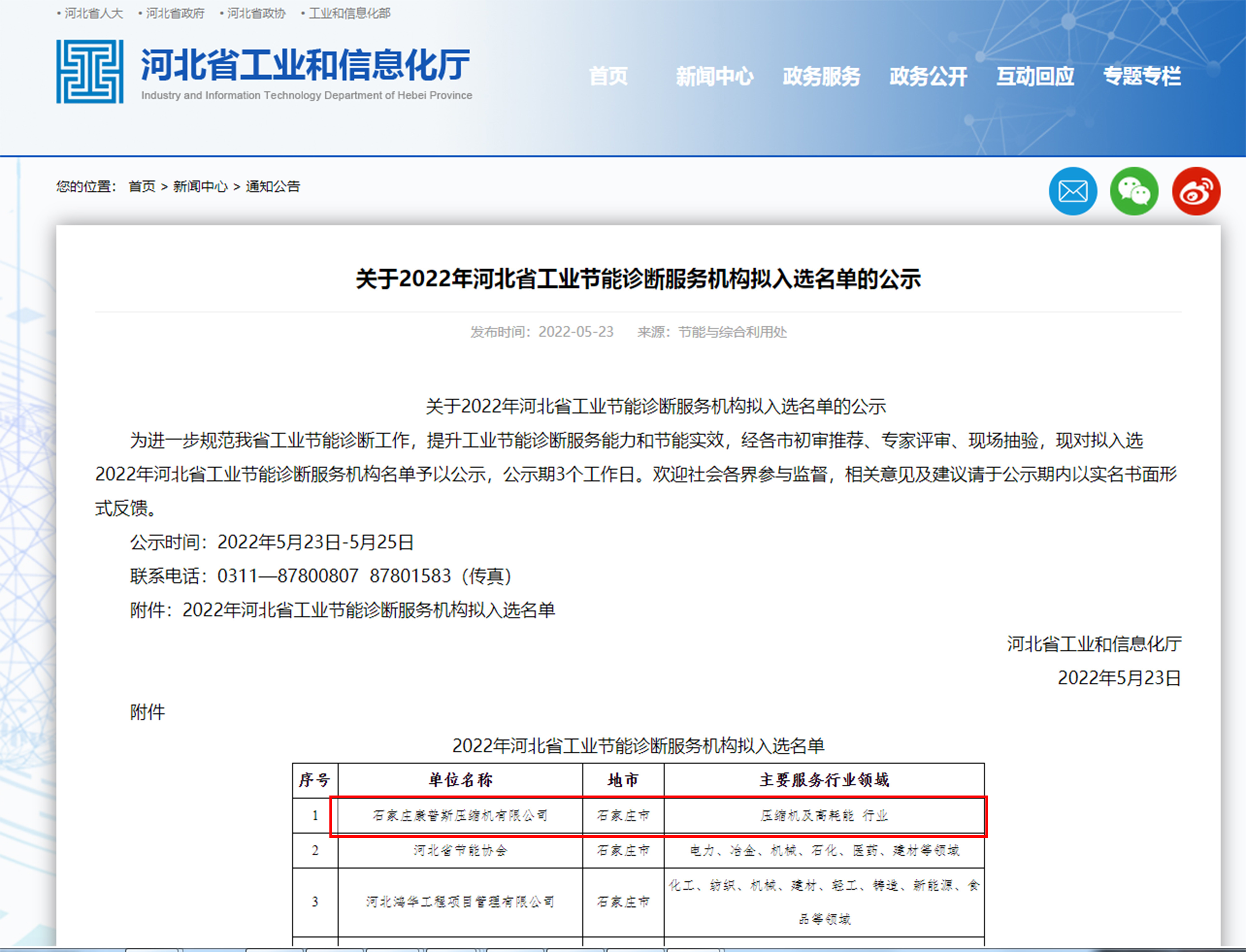The image size is (1246, 952).
Task: Open the WeChat share icon
Action: 1134,191
